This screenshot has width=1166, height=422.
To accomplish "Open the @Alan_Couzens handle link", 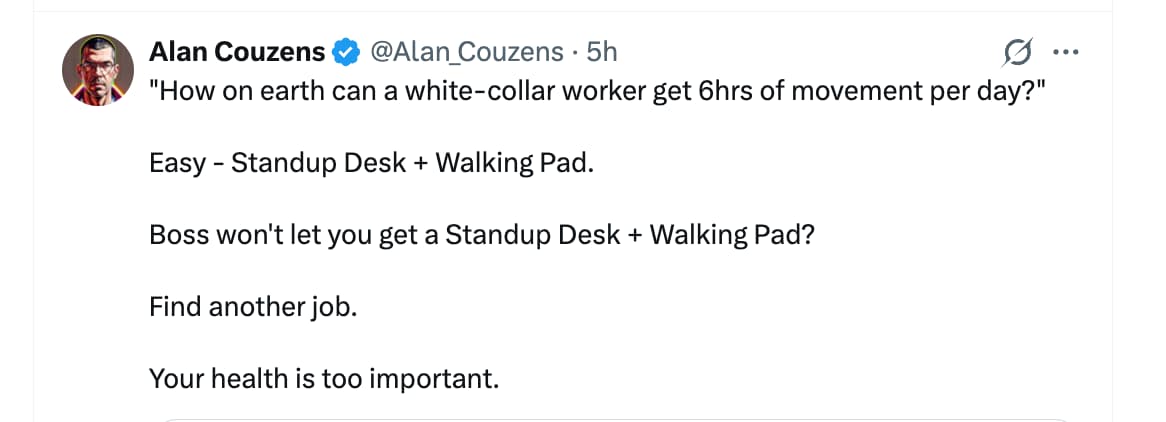I will pyautogui.click(x=466, y=50).
